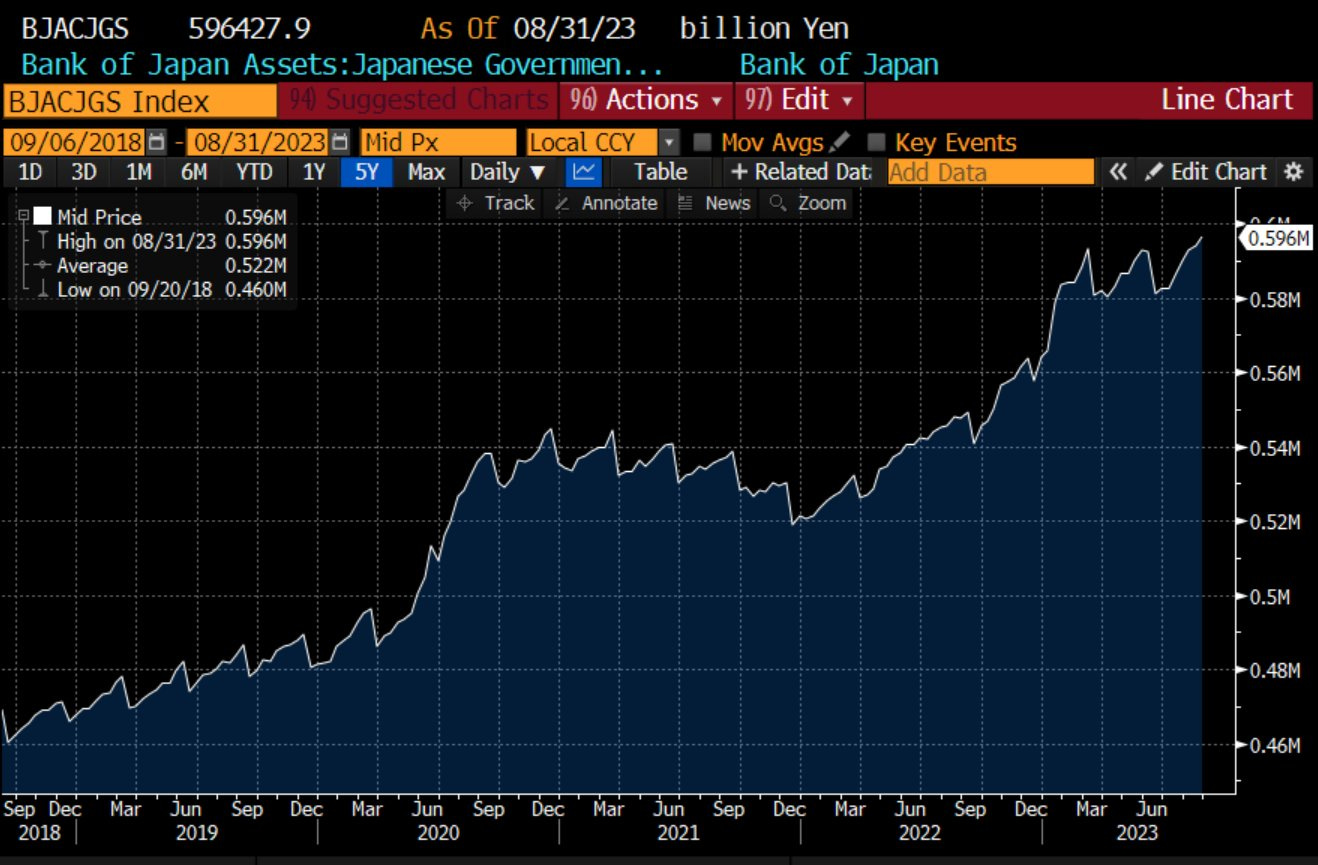Open the end date calendar picker
Screen dimensions: 1318x865
point(341,142)
